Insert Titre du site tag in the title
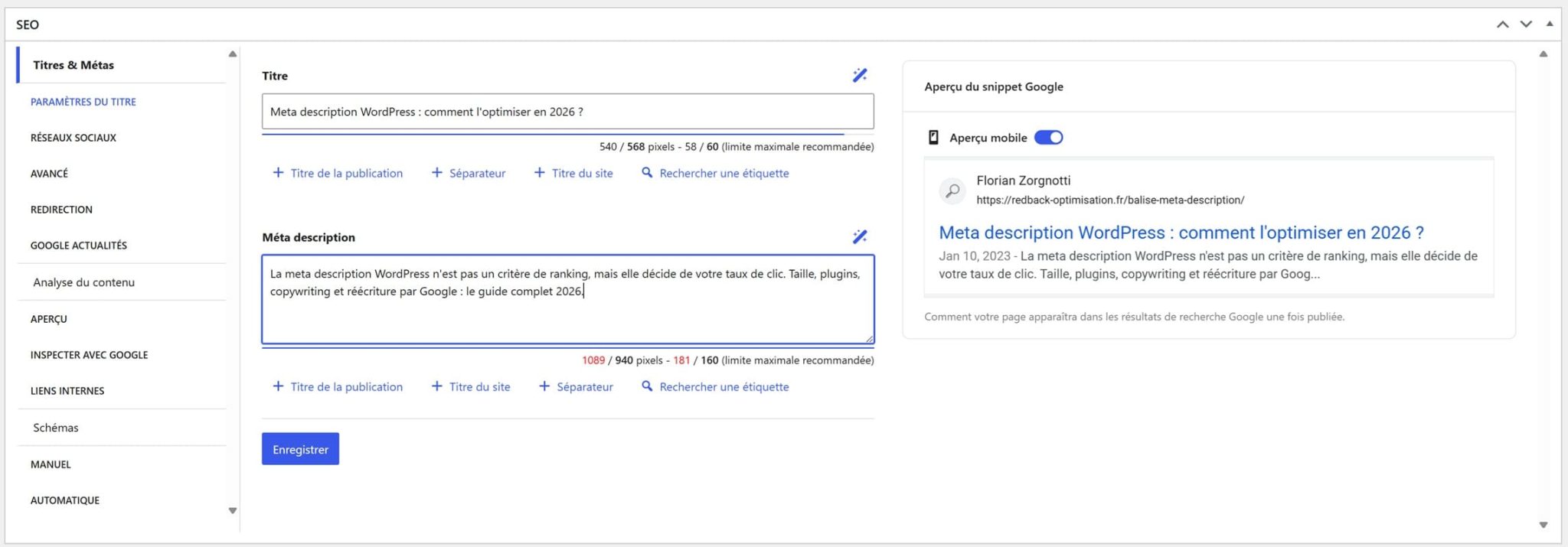This screenshot has width=1568, height=547. tap(573, 173)
